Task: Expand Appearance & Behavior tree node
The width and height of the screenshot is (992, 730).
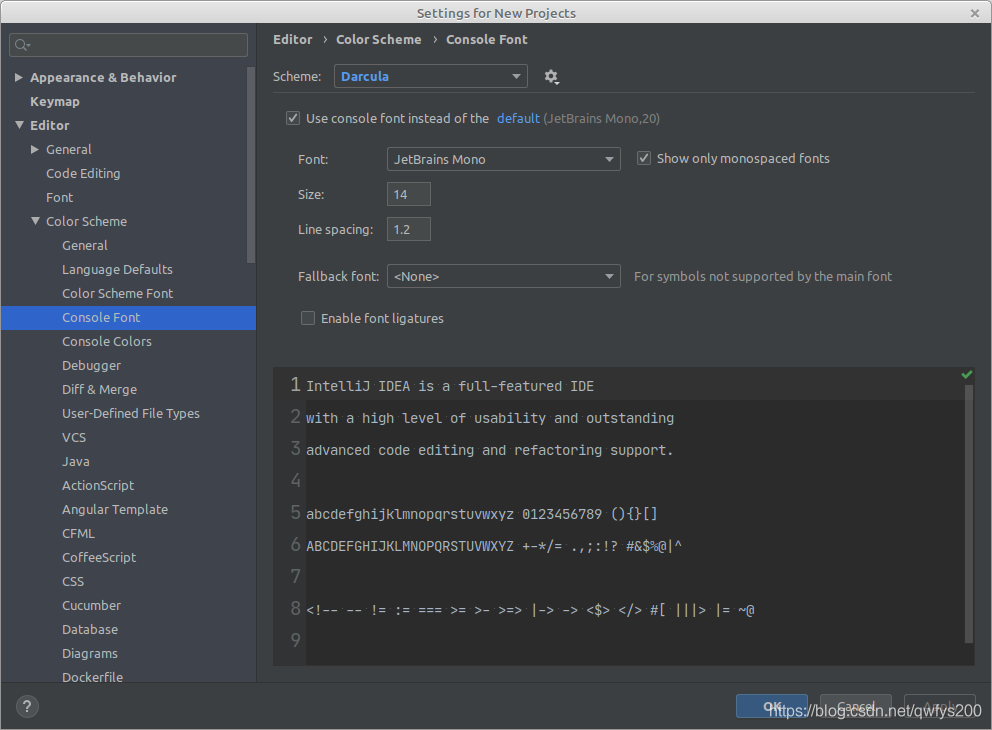Action: point(18,77)
